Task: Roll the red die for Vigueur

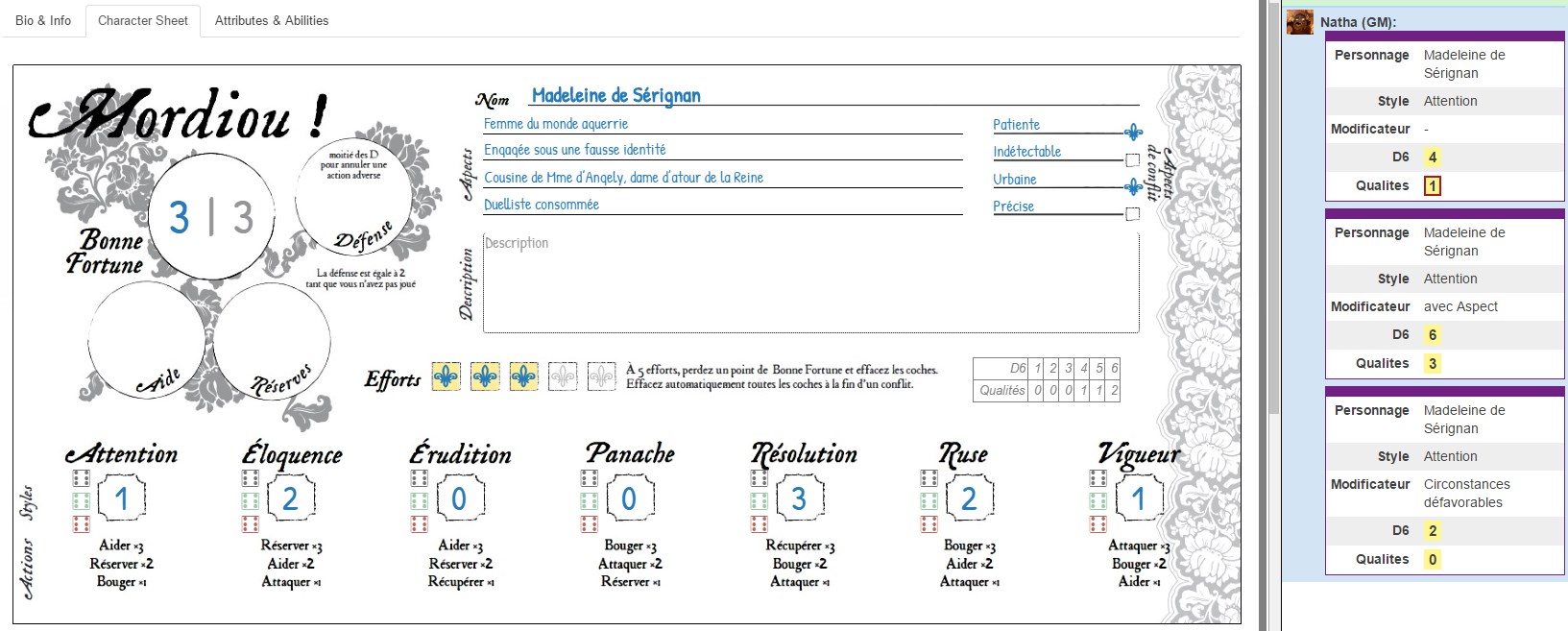Action: [x=1098, y=524]
